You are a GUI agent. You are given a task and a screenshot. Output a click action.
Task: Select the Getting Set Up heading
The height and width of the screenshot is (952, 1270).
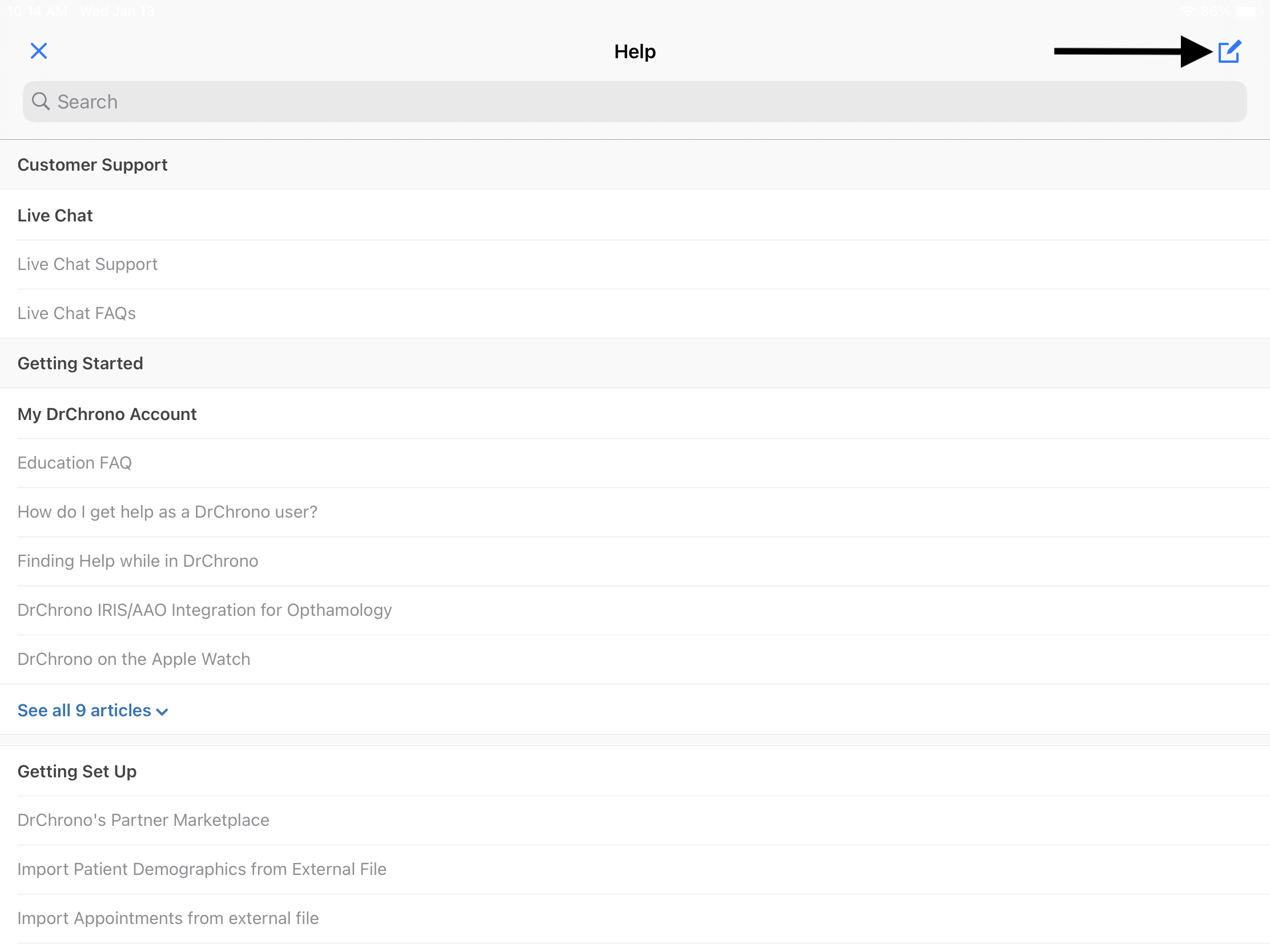click(x=77, y=771)
